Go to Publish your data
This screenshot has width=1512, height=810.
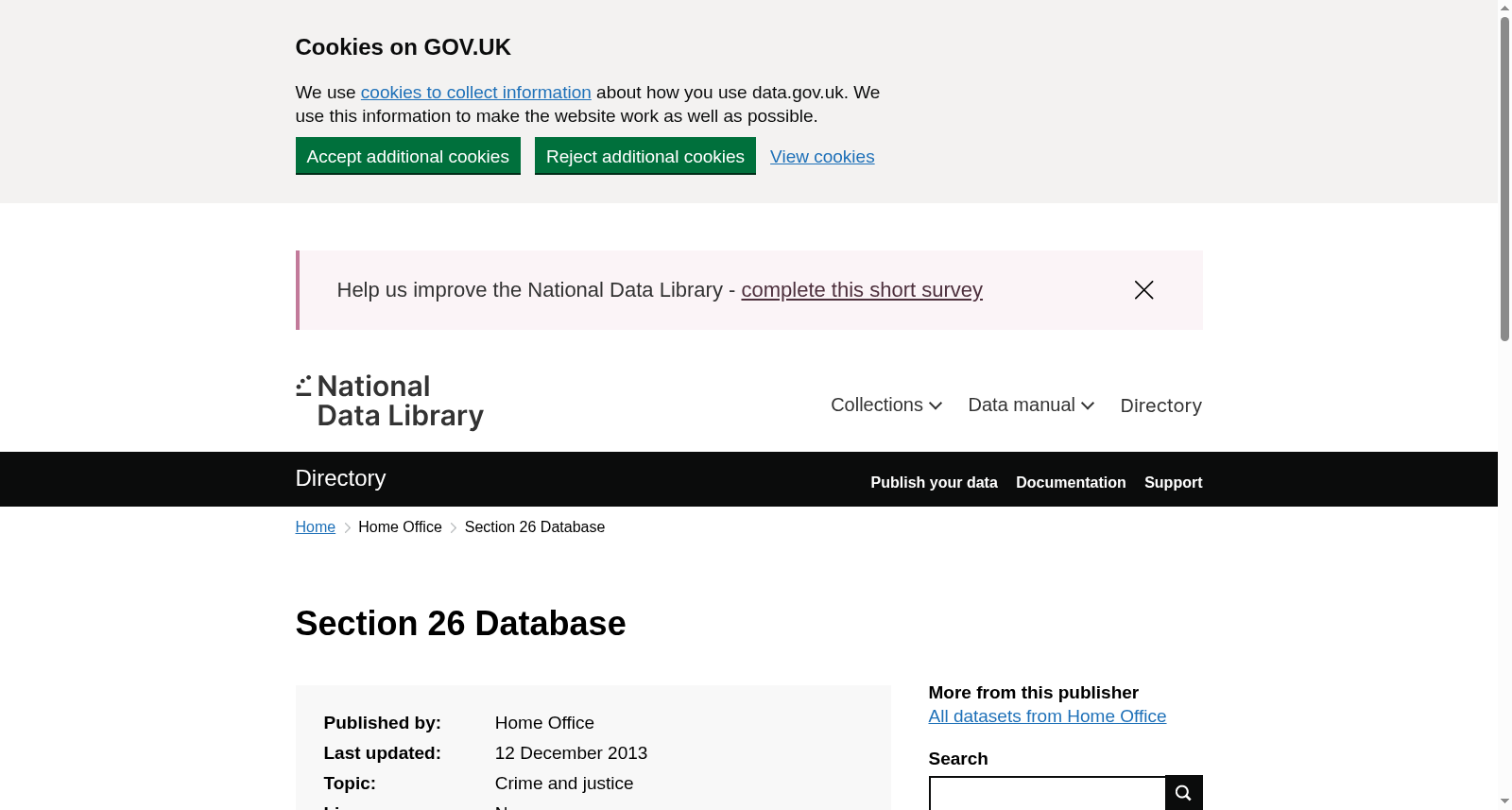[x=934, y=482]
